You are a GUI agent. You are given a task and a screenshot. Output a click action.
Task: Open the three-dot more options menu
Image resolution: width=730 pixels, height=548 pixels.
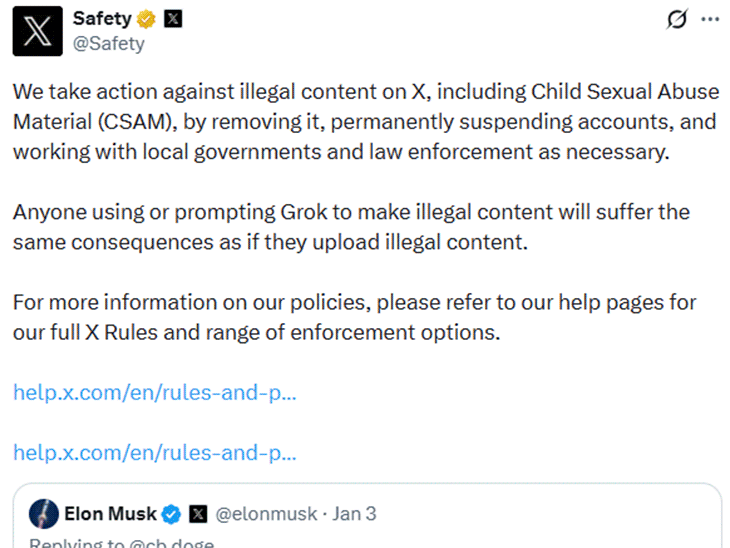pos(710,19)
